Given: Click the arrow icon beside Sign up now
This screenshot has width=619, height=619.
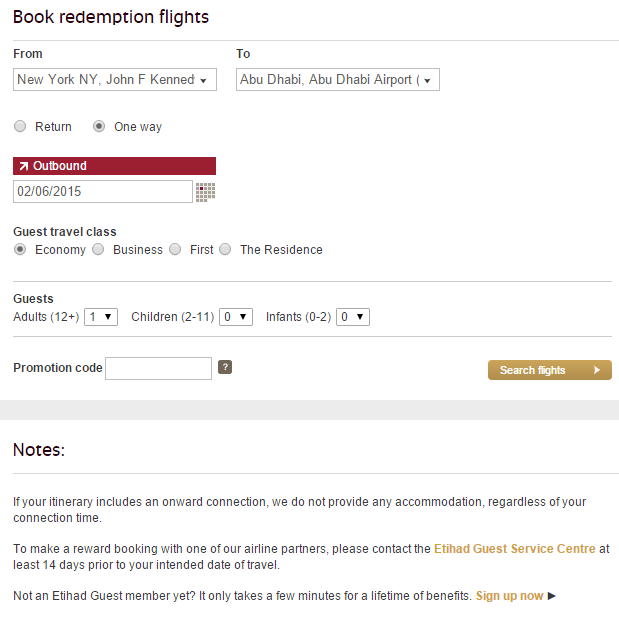Looking at the screenshot, I should [x=551, y=596].
